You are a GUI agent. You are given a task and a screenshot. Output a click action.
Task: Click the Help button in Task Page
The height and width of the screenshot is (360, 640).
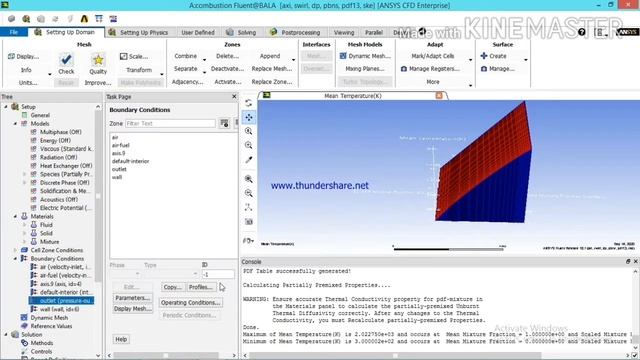click(121, 339)
